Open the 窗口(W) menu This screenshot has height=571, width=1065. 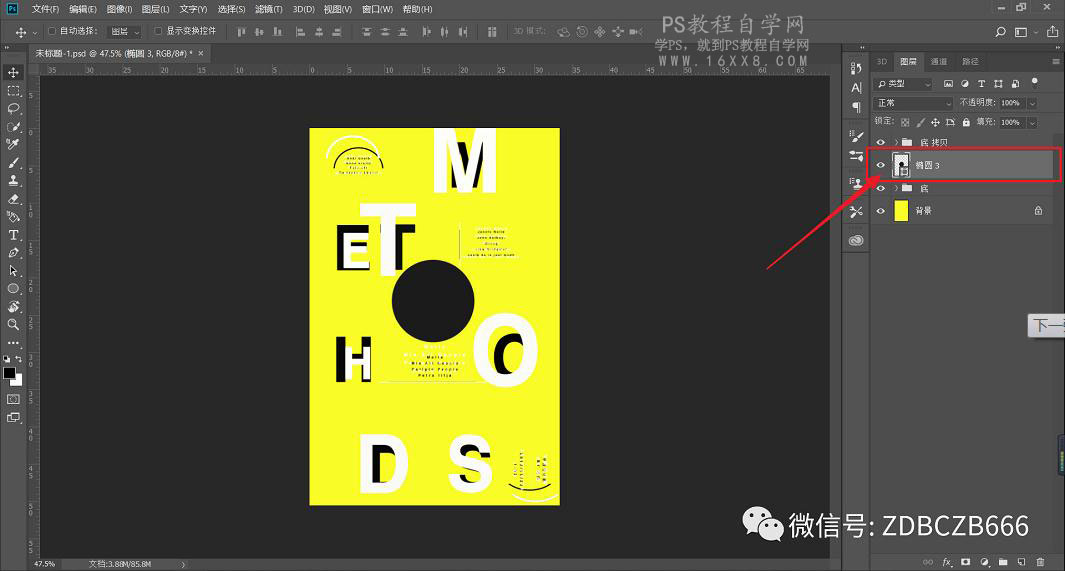[x=377, y=10]
